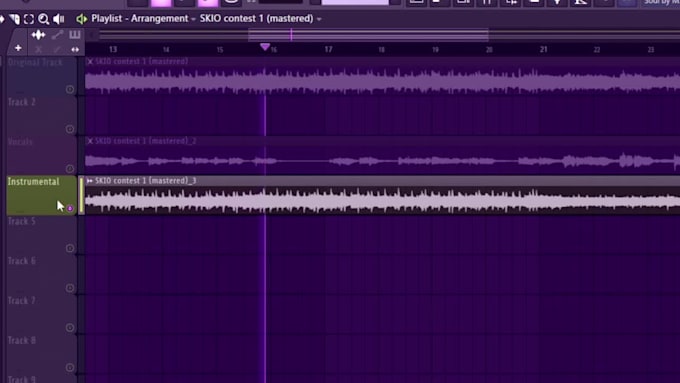Image resolution: width=680 pixels, height=383 pixels.
Task: Click the horizontal overview scrollbar thumb
Action: [x=369, y=35]
